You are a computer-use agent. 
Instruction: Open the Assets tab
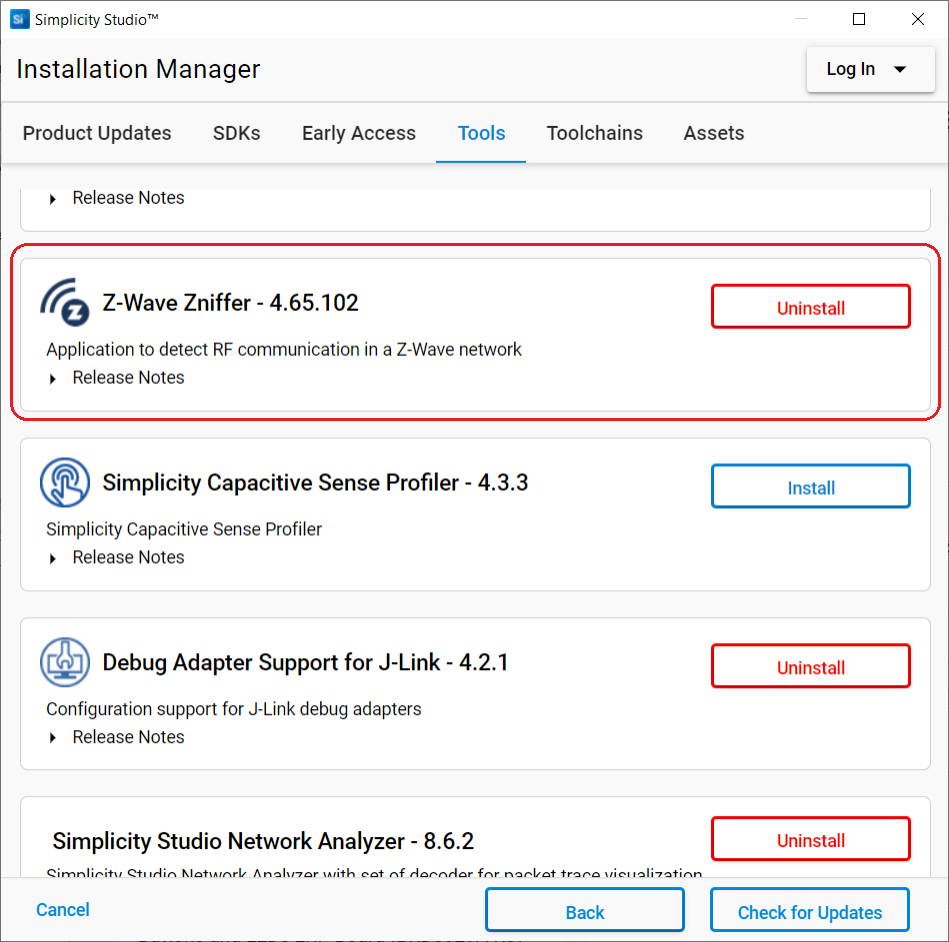point(713,132)
